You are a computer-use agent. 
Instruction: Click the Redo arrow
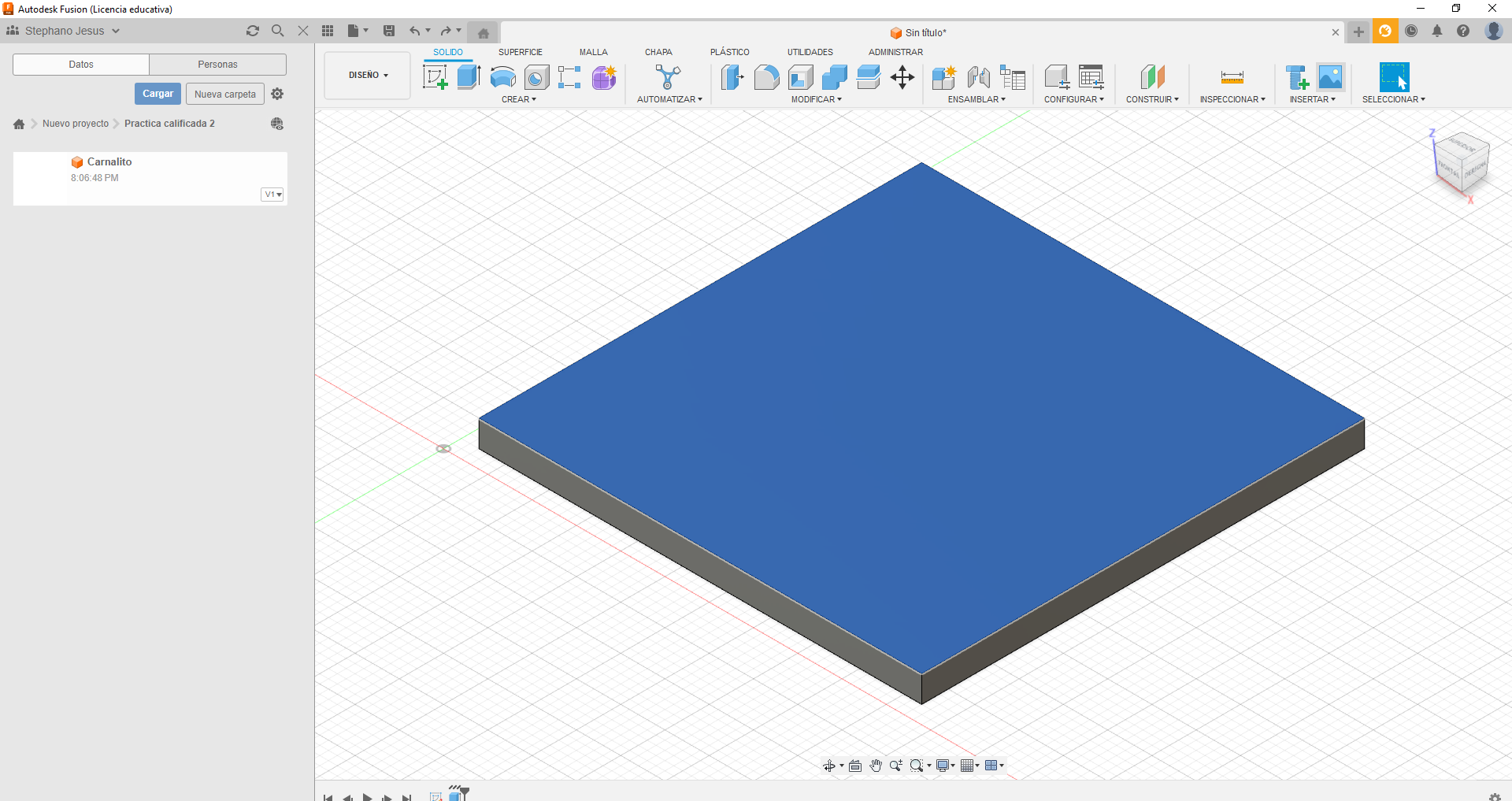click(x=446, y=31)
